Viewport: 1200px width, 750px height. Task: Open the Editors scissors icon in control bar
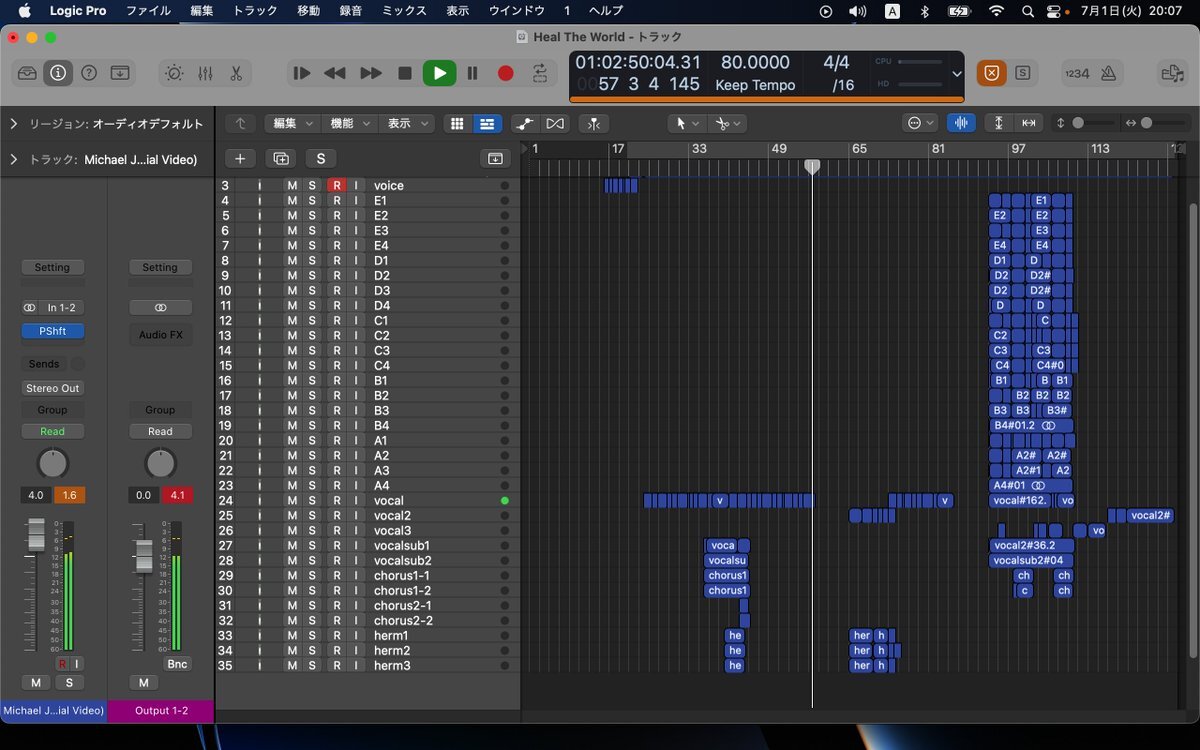[236, 73]
